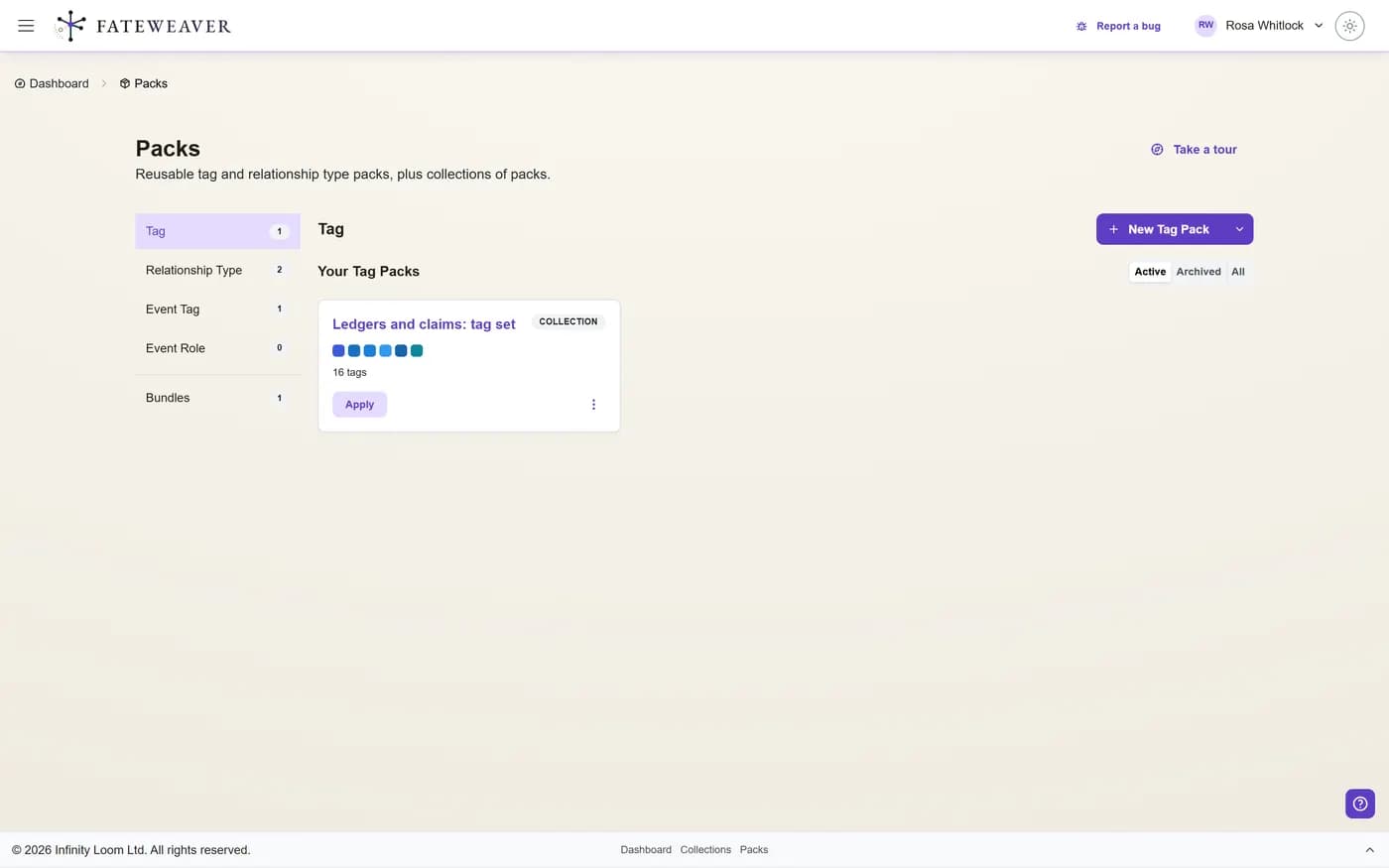Show Active tag packs filter
This screenshot has width=1389, height=868.
click(1150, 272)
